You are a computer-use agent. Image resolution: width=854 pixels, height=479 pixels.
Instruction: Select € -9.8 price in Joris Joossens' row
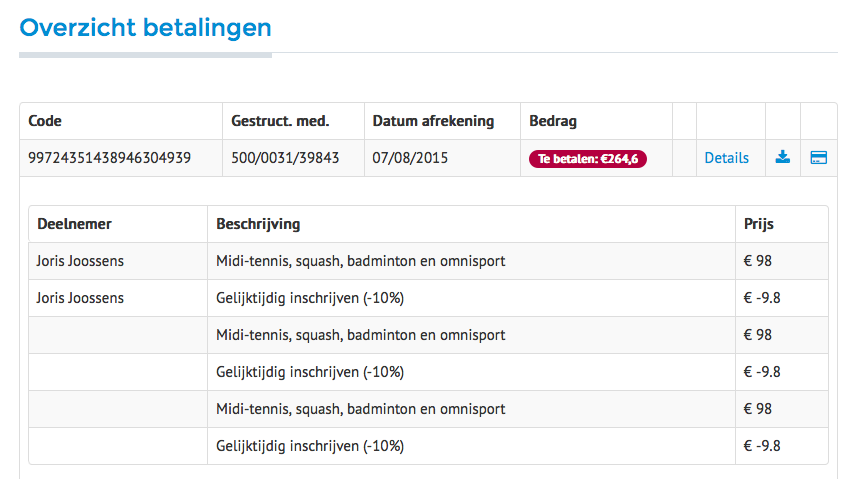pyautogui.click(x=763, y=298)
